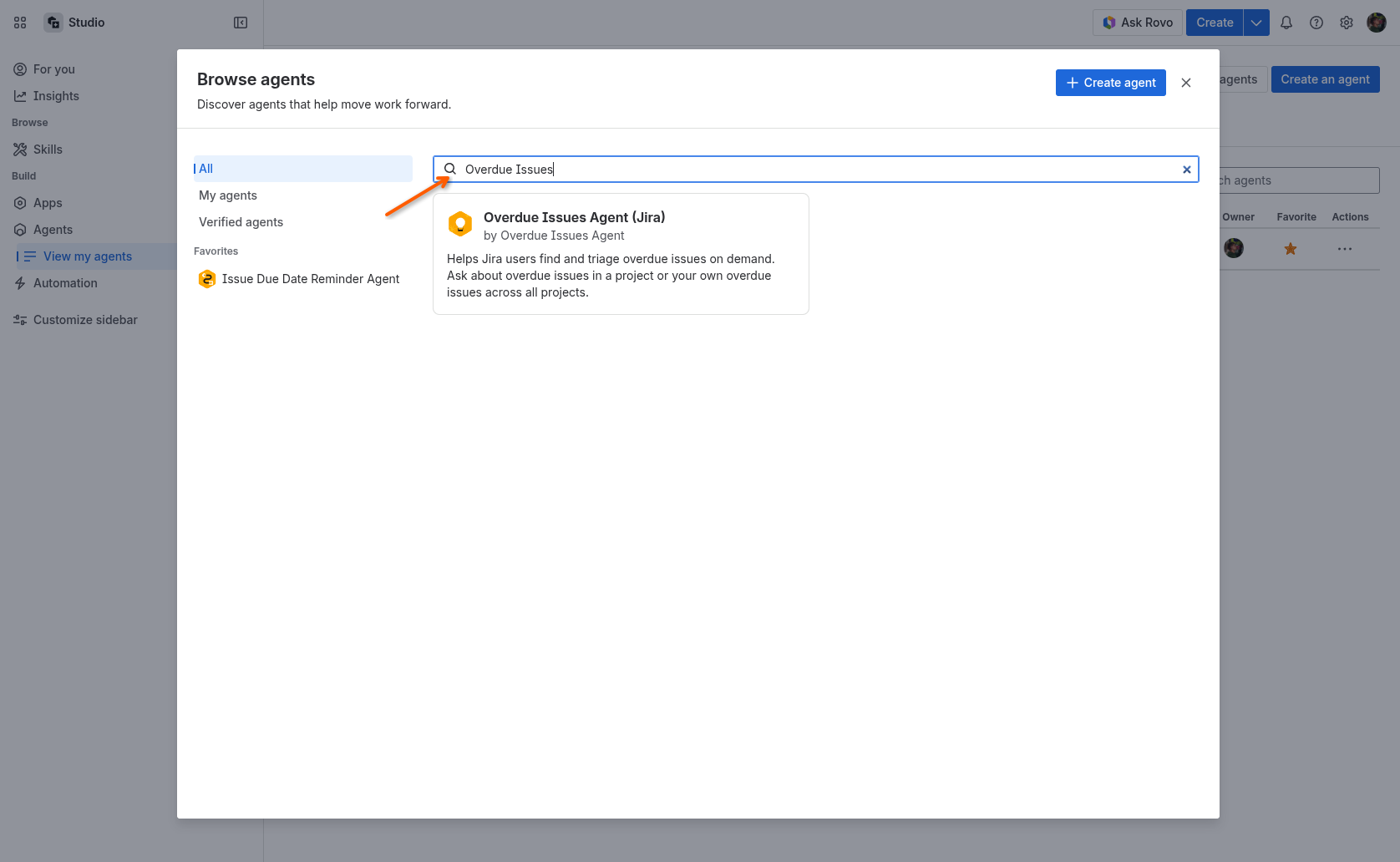
Task: Open the user profile avatar
Action: point(1377,23)
